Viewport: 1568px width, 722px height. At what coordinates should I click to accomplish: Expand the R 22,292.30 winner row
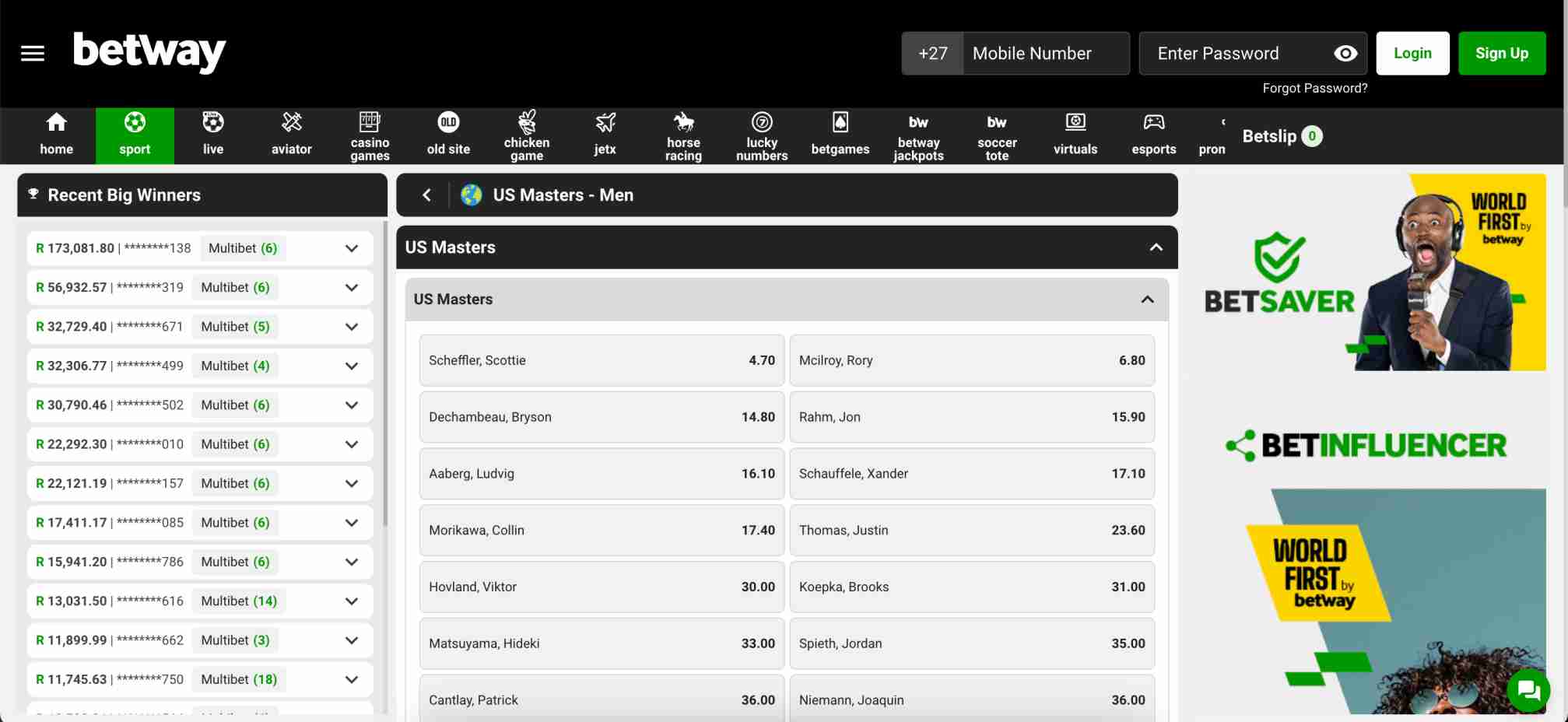pyautogui.click(x=352, y=444)
